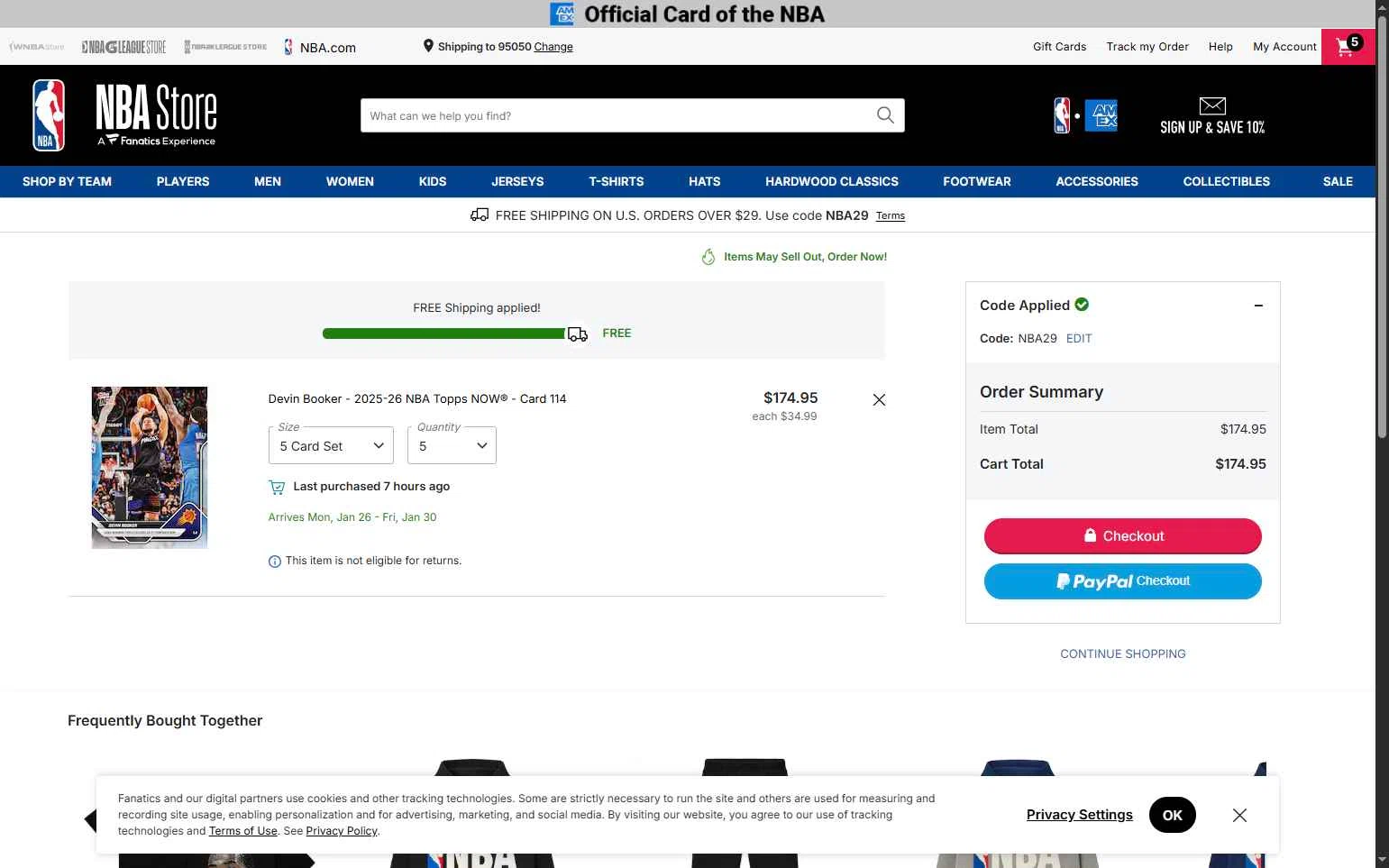Open the T-SHIRTS menu
The image size is (1389, 868).
(x=617, y=181)
